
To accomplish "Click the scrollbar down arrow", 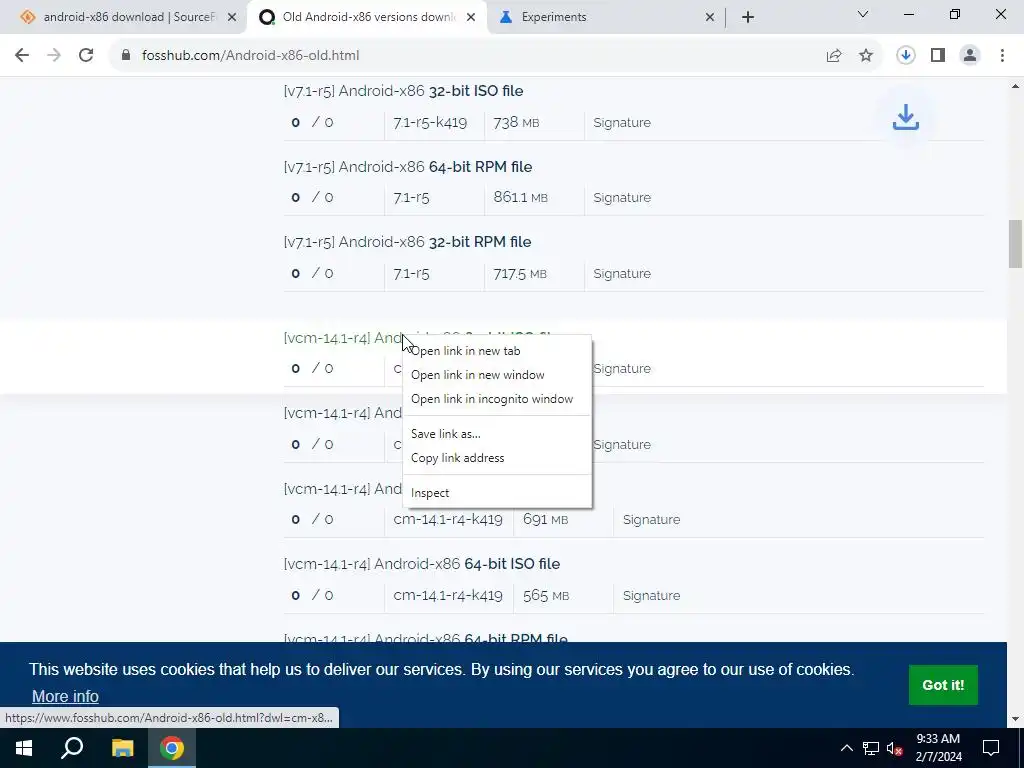I will tap(1015, 719).
